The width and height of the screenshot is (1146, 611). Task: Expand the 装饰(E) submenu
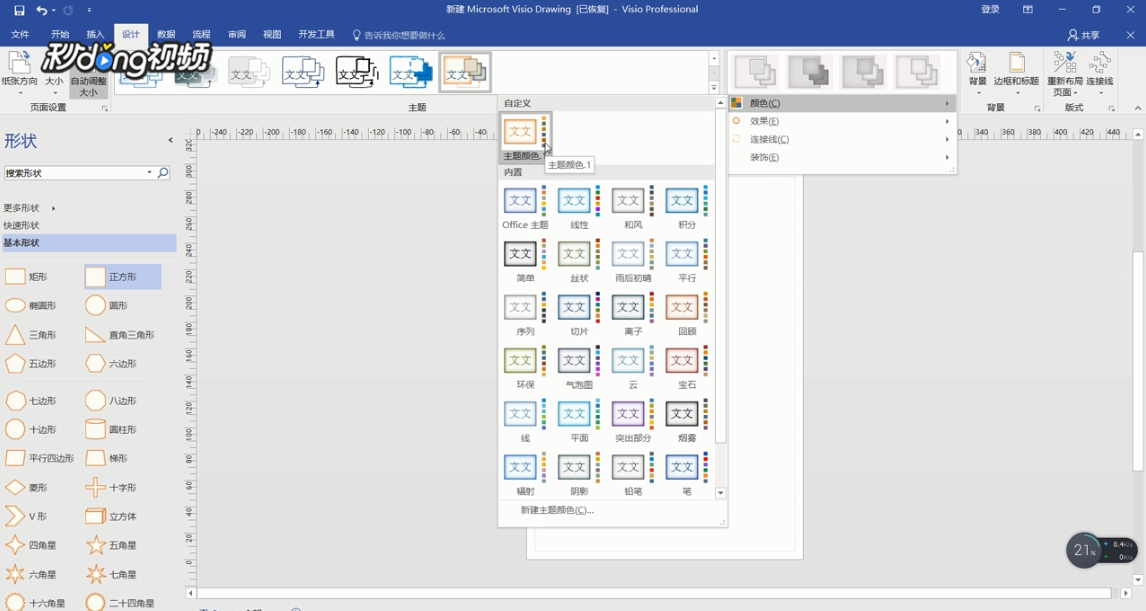pyautogui.click(x=842, y=157)
